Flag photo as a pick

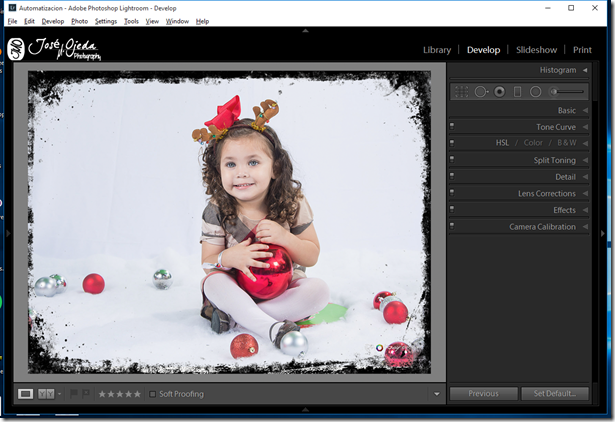(x=73, y=393)
